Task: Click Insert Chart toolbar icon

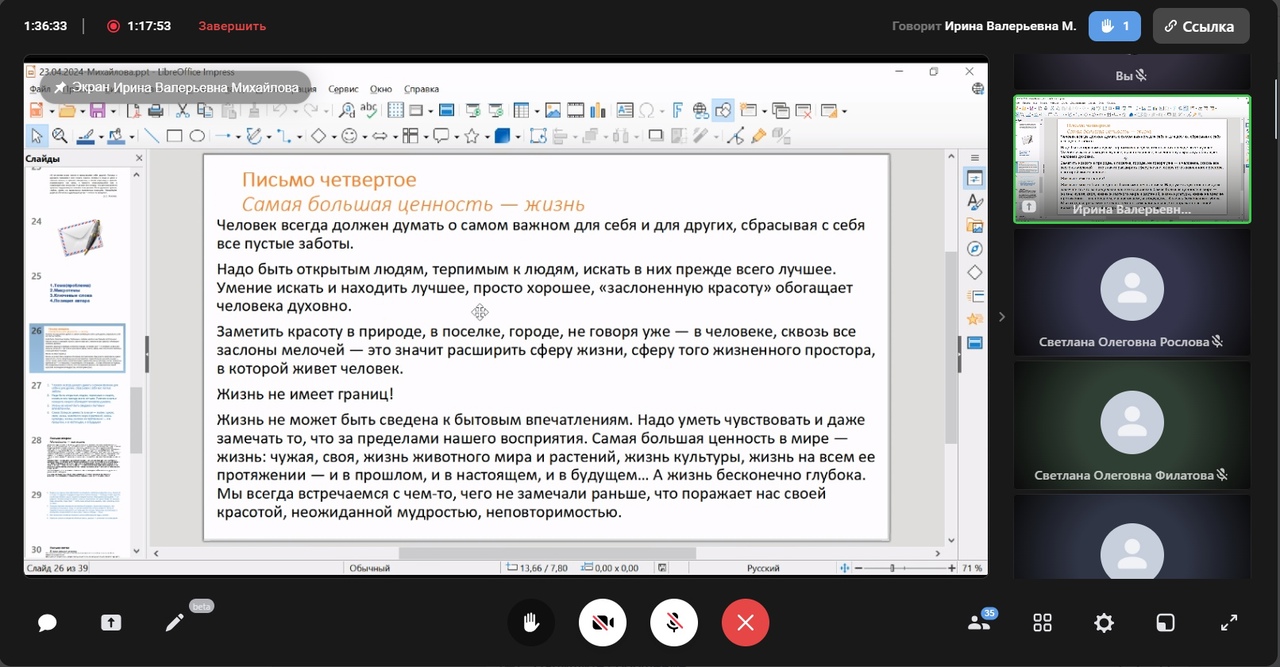Action: click(x=598, y=111)
